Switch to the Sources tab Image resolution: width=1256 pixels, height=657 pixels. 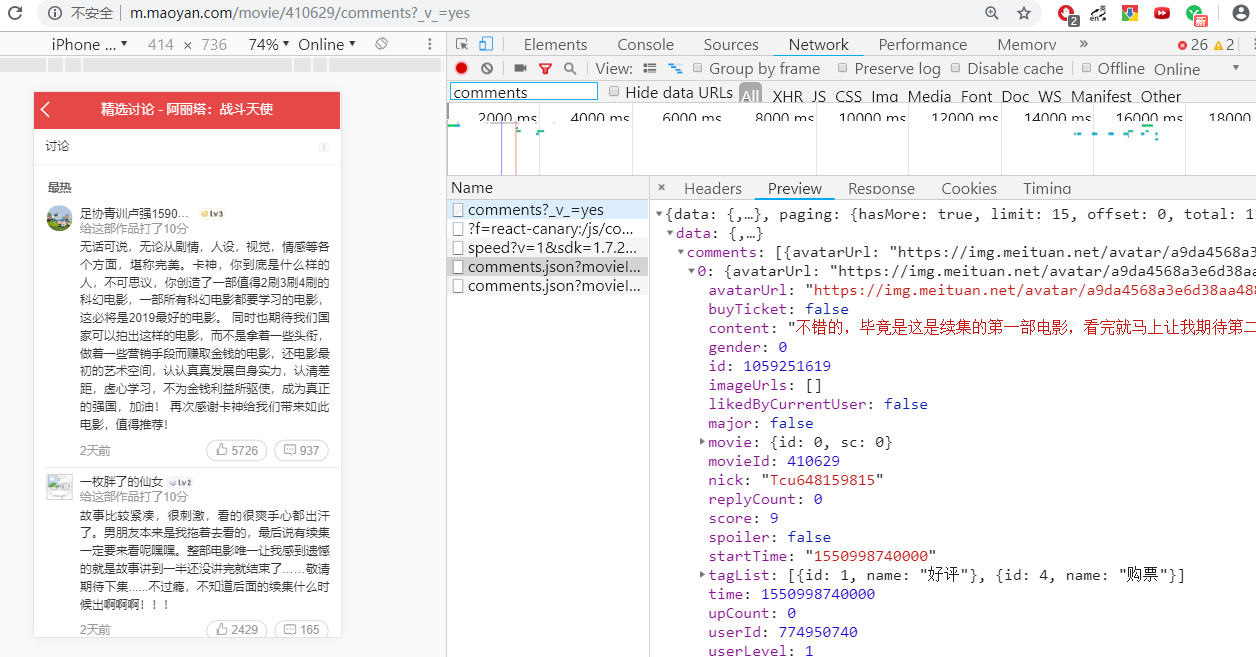731,44
